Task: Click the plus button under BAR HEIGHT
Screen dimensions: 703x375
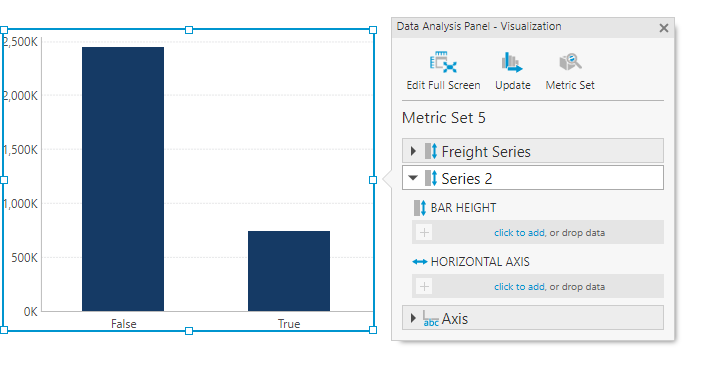Action: click(424, 232)
